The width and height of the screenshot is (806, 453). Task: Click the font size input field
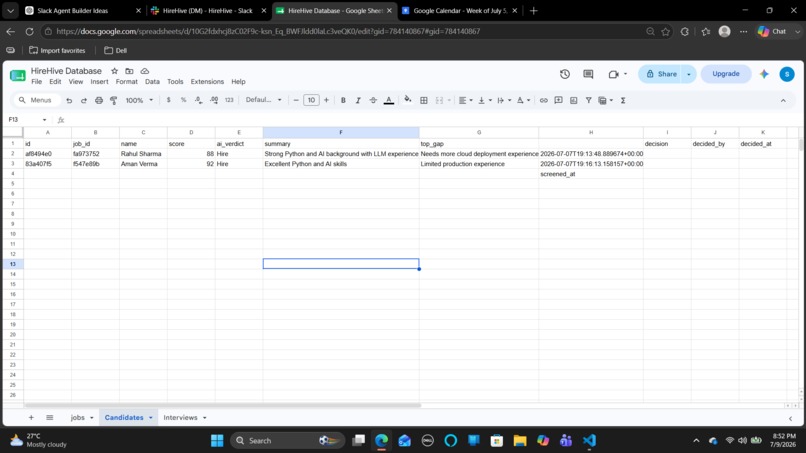(311, 100)
